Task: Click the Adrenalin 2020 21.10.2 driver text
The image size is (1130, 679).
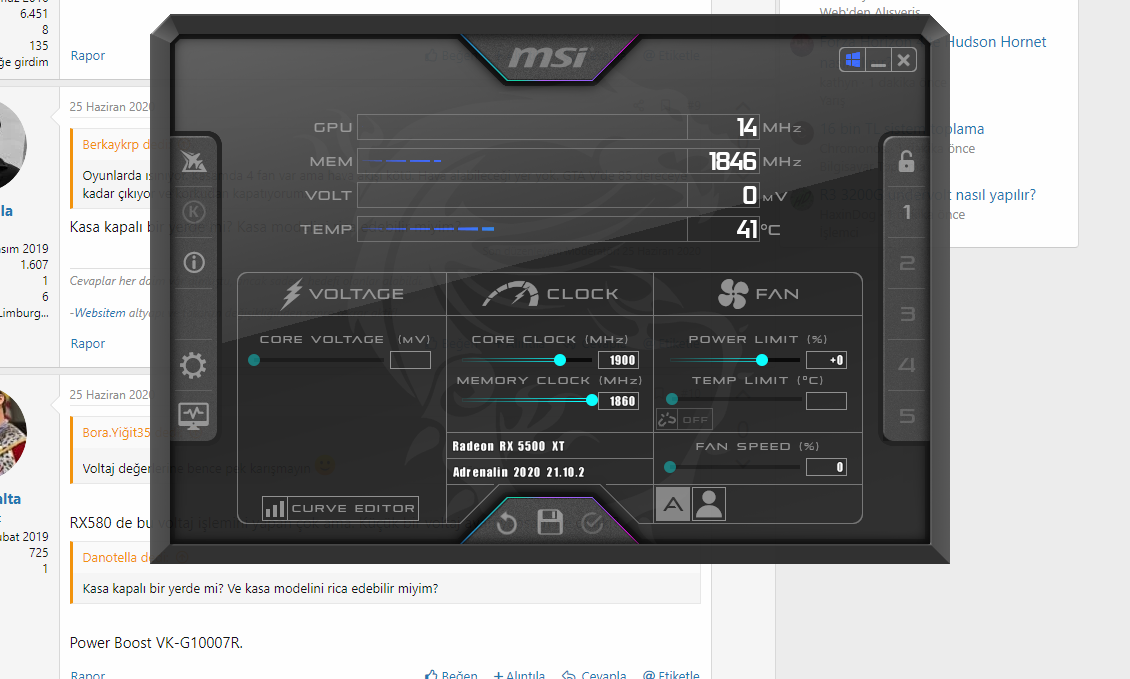Action: coord(518,472)
